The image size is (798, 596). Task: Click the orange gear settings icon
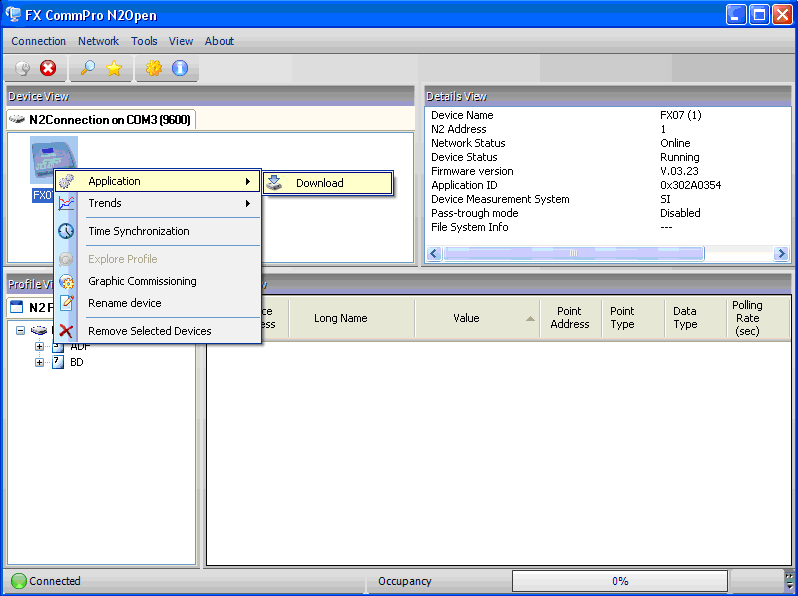point(154,68)
